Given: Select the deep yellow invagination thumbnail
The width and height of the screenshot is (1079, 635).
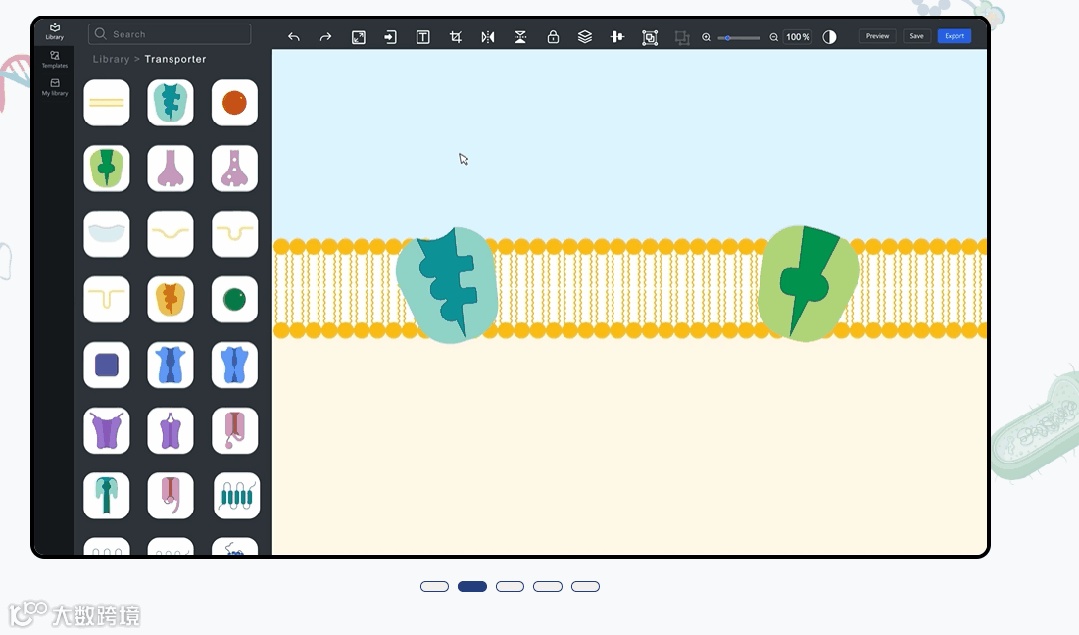Looking at the screenshot, I should 106,299.
